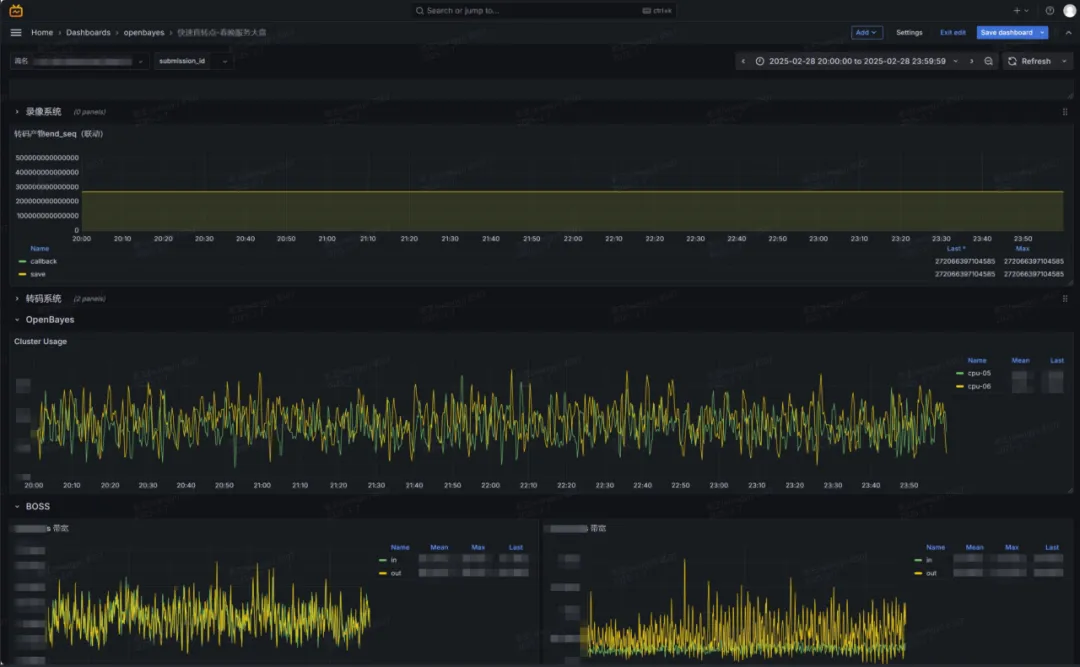Open the Dashboards breadcrumb

(x=88, y=32)
